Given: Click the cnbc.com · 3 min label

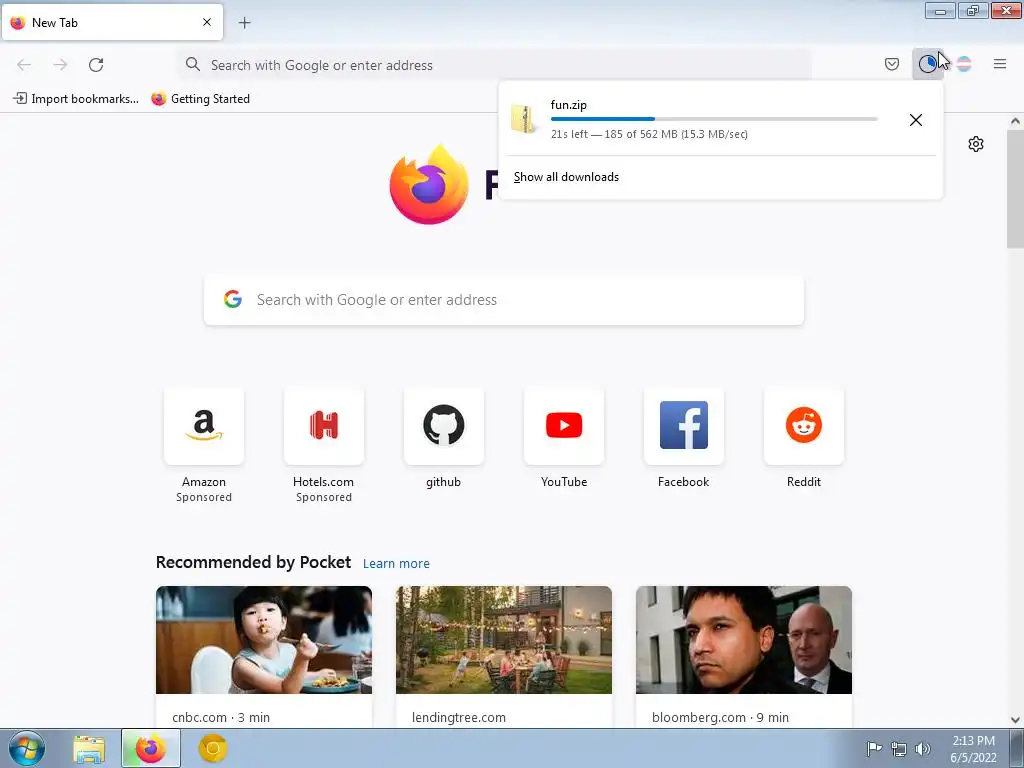Looking at the screenshot, I should (221, 717).
